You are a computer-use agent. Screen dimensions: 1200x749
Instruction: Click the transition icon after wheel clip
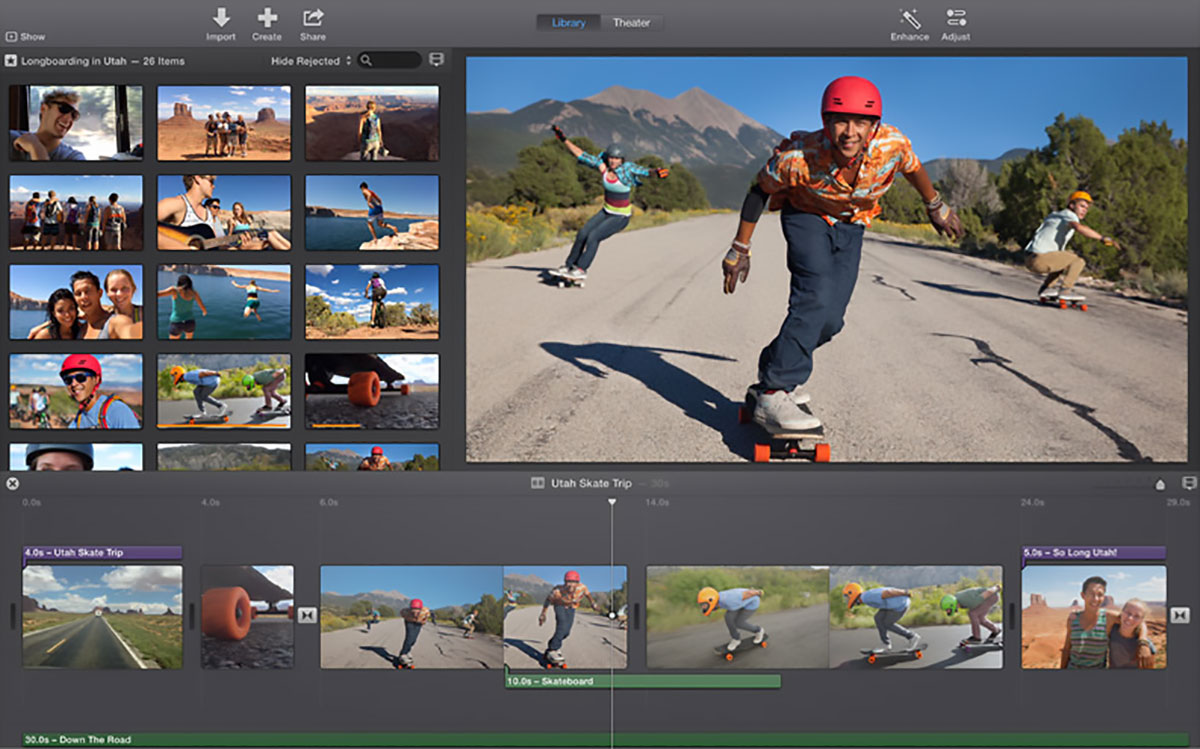point(307,615)
